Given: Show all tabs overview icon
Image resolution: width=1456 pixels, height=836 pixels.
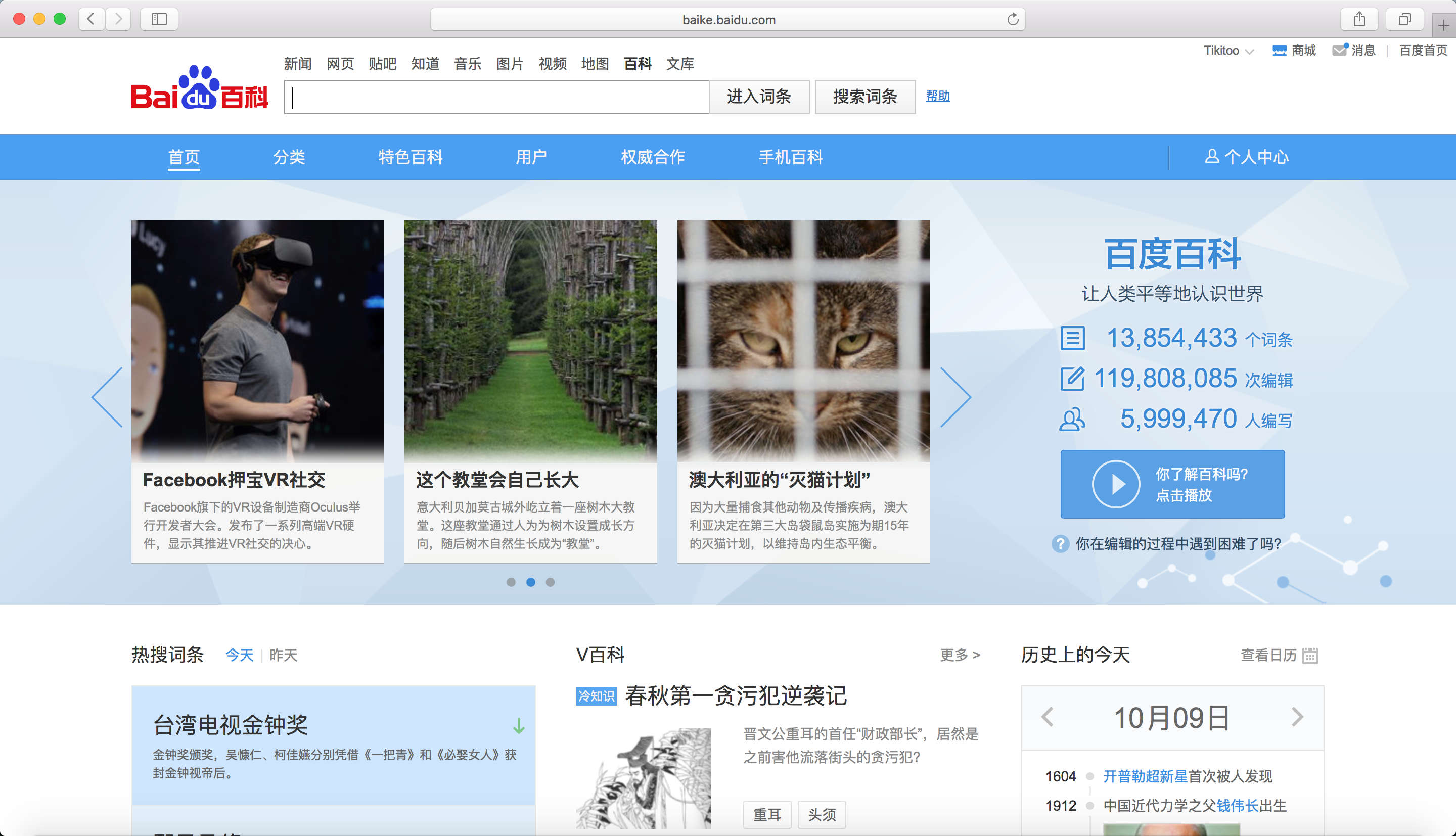Looking at the screenshot, I should tap(1404, 19).
